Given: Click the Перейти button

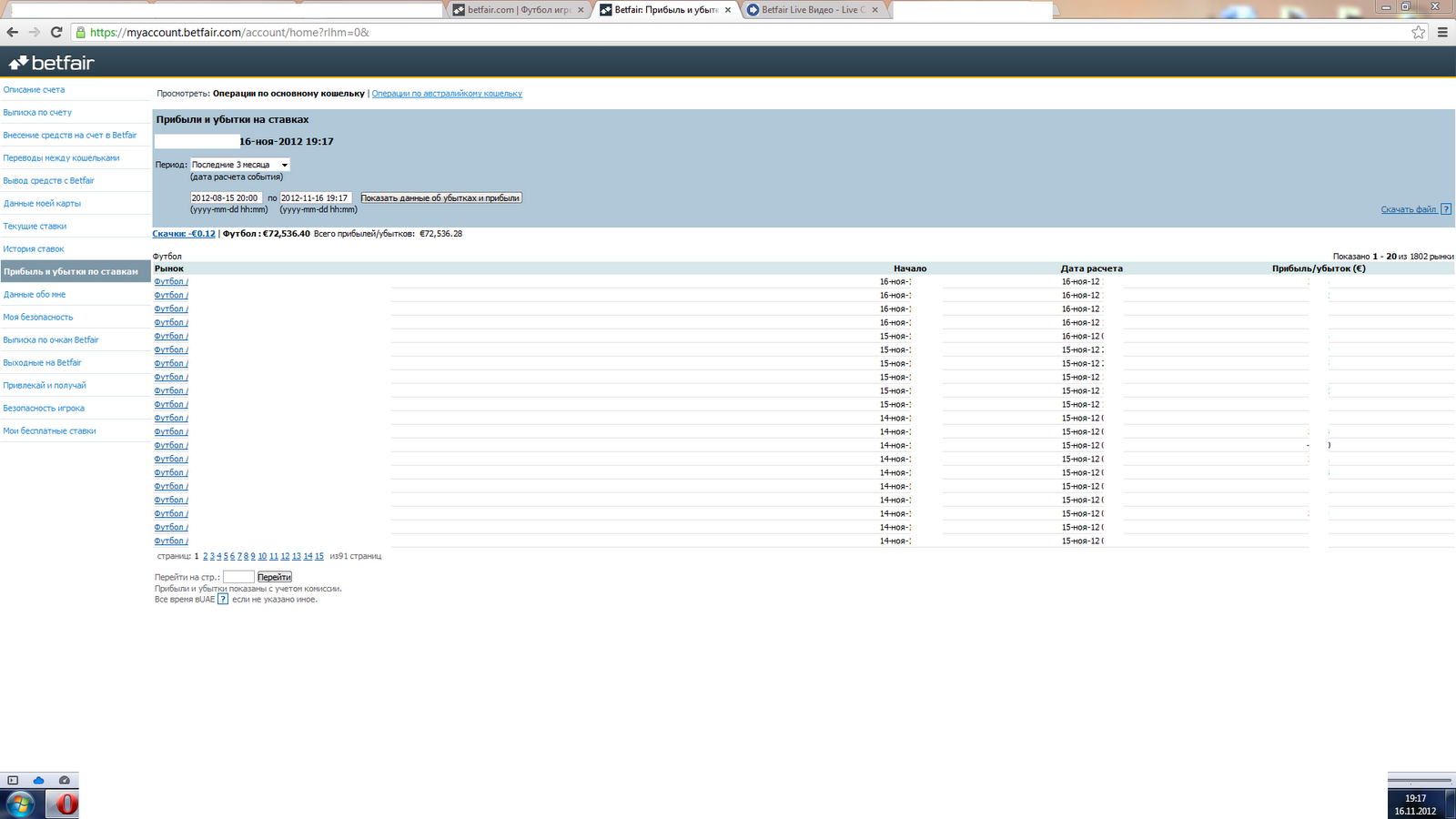Looking at the screenshot, I should pos(274,577).
